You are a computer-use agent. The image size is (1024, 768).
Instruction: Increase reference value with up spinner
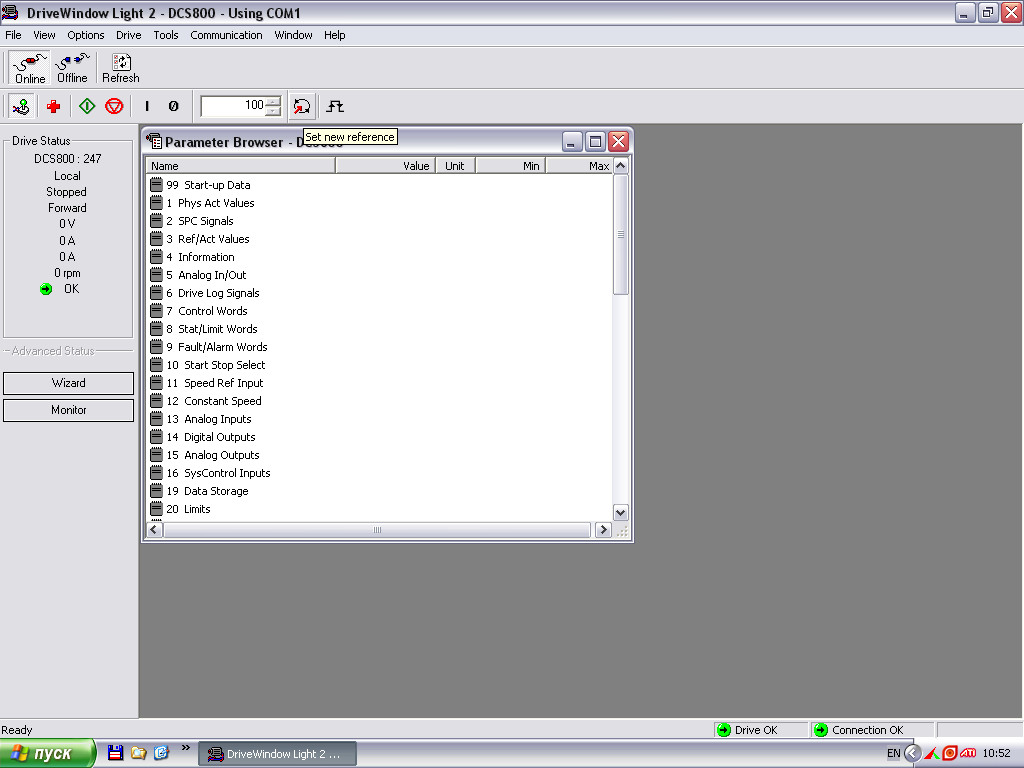point(274,101)
